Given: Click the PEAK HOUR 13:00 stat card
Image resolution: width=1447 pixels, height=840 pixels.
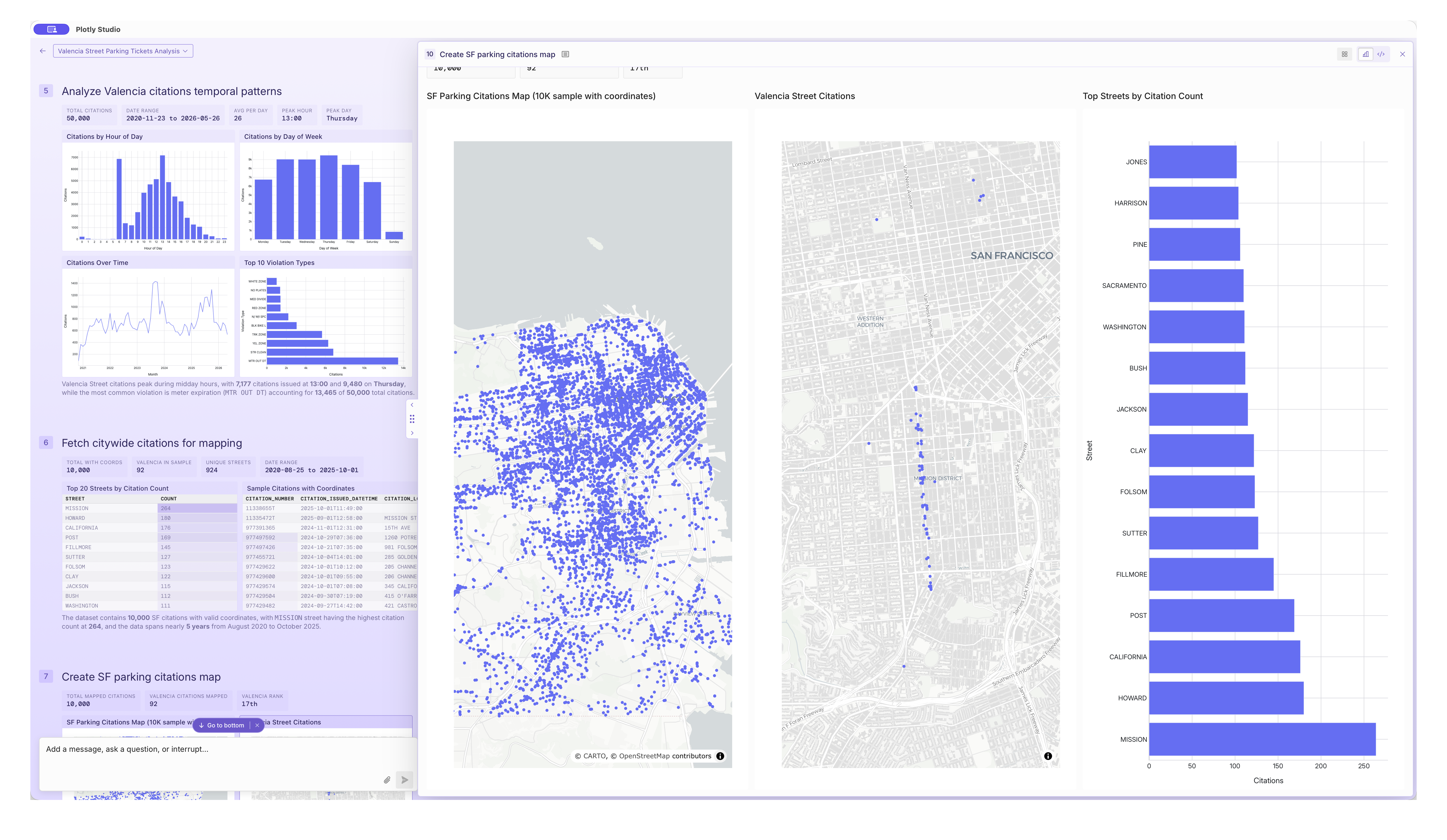Looking at the screenshot, I should click(297, 115).
